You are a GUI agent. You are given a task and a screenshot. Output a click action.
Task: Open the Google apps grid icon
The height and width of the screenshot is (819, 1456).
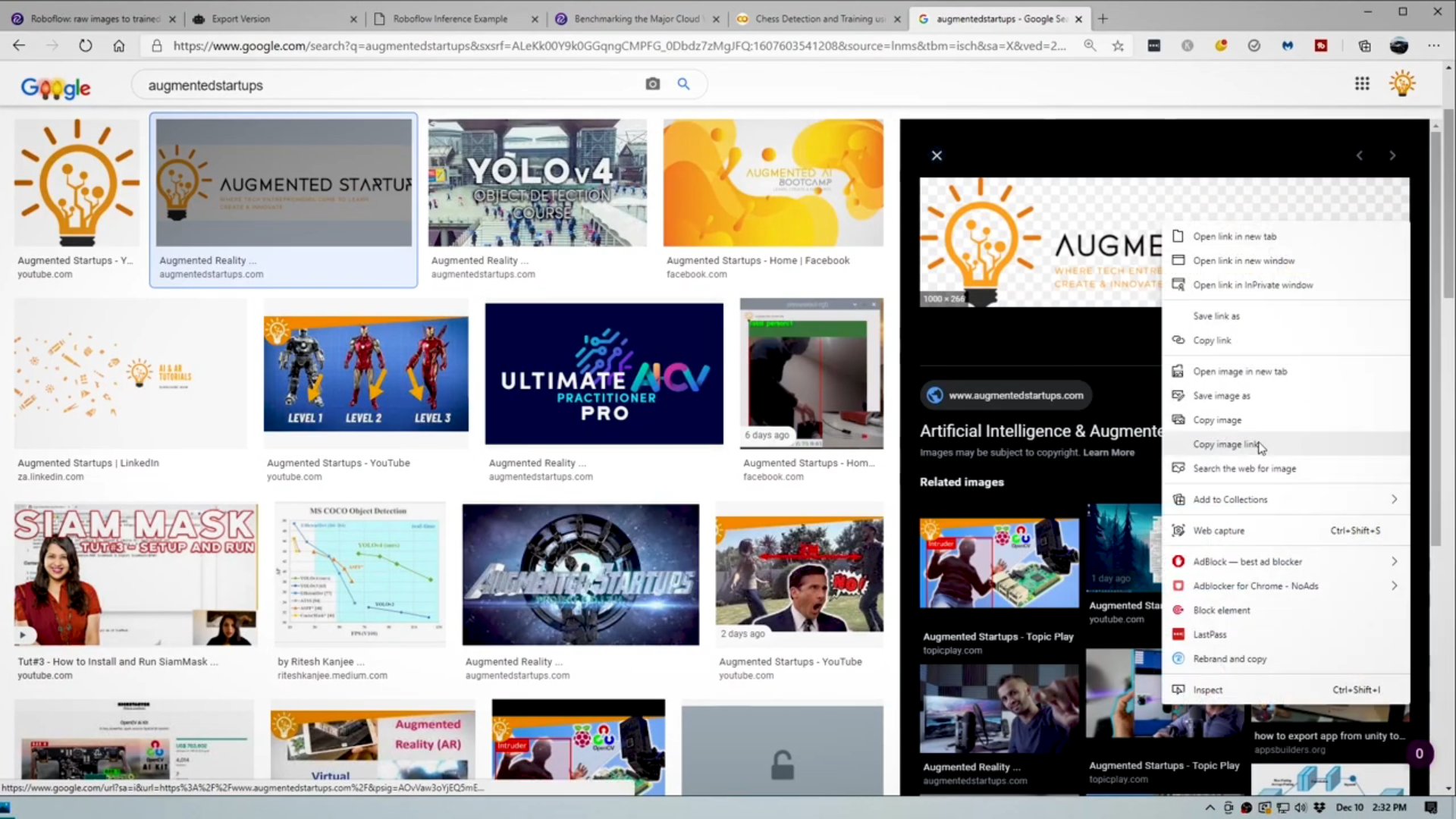tap(1362, 84)
